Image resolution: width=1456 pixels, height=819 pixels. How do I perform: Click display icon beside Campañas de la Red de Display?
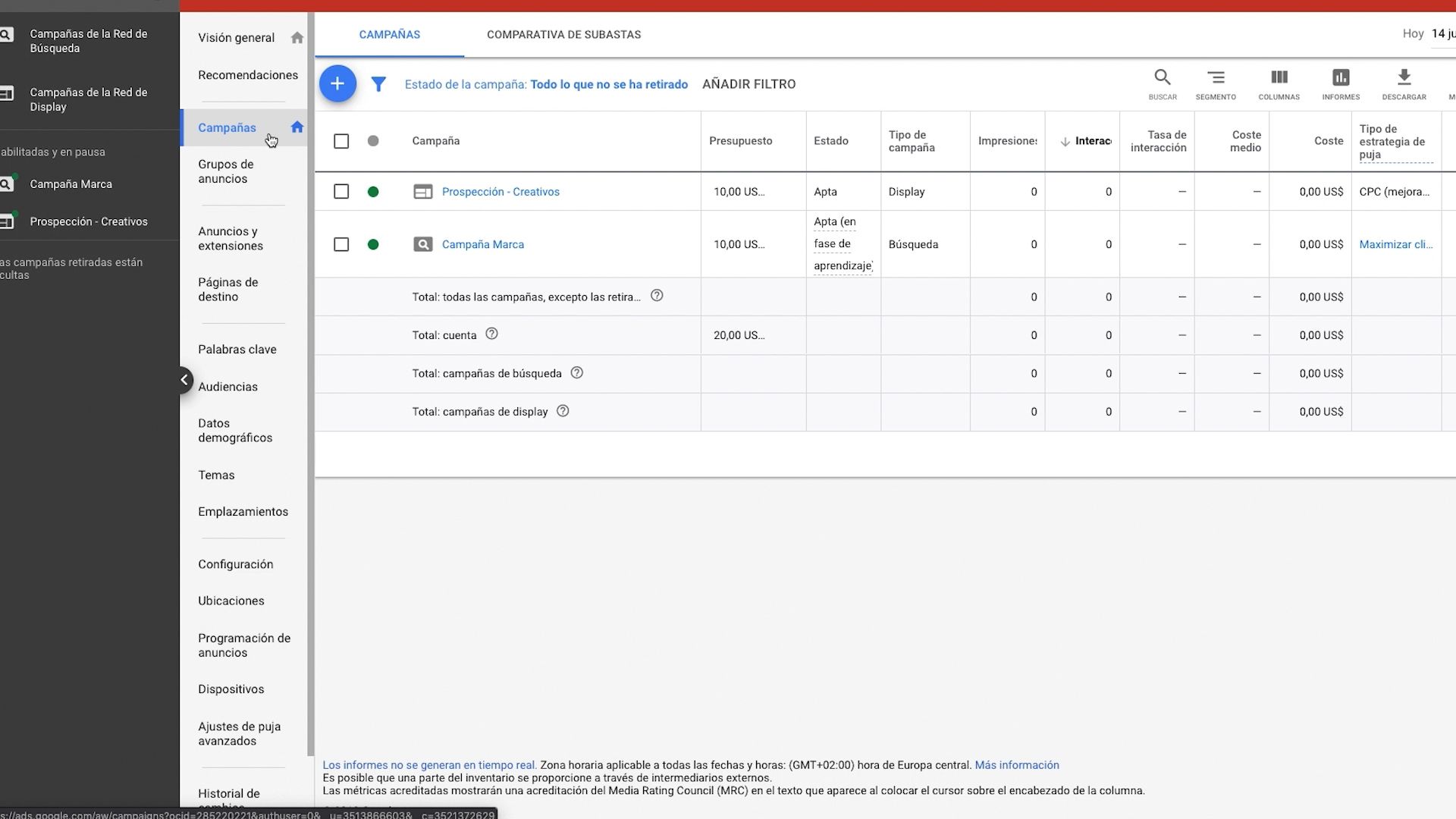click(x=6, y=93)
